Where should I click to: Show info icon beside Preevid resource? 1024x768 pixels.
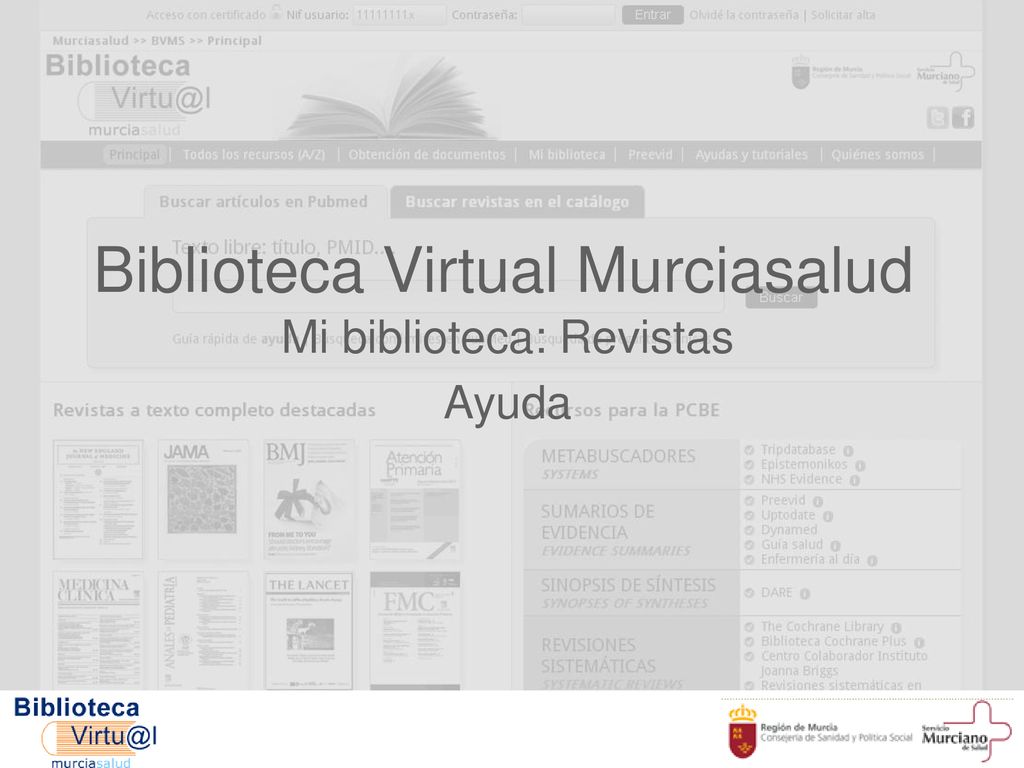point(818,502)
